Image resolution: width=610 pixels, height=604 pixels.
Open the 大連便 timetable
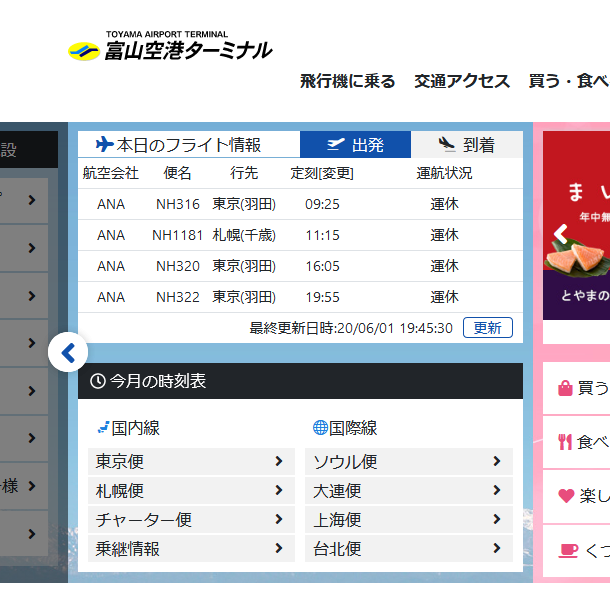[409, 490]
